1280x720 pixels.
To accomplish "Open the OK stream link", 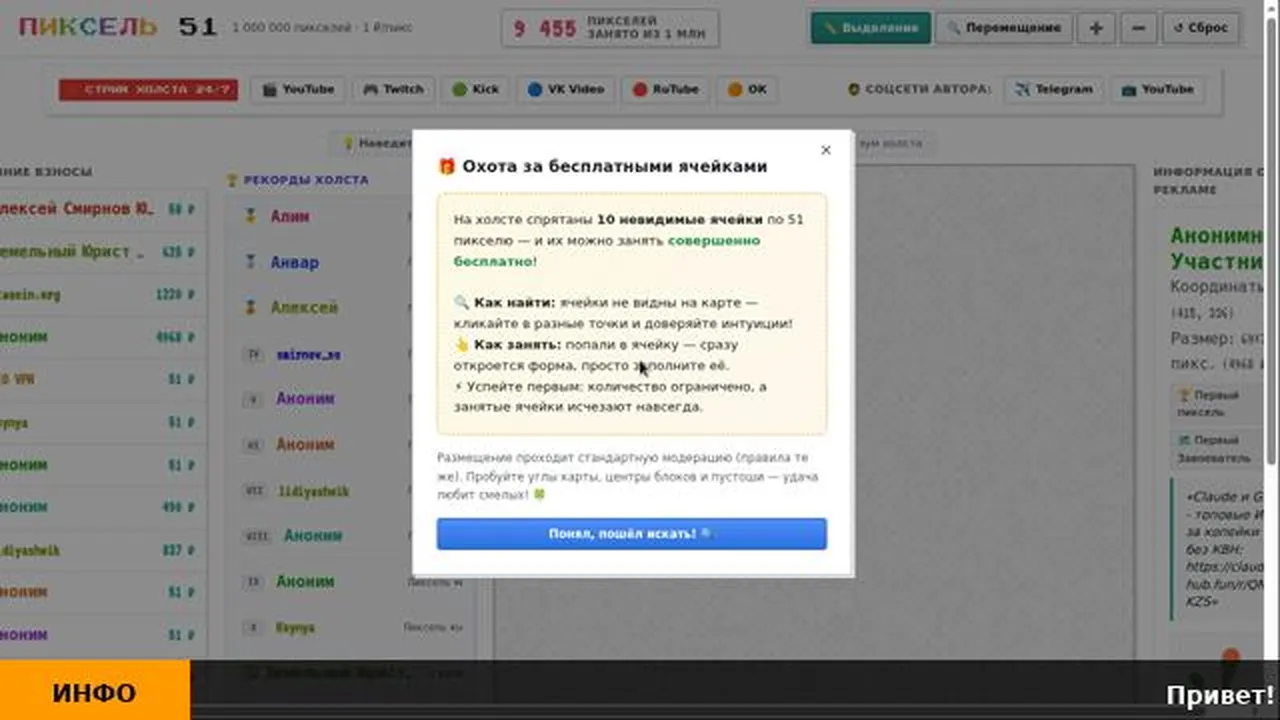I will point(748,89).
